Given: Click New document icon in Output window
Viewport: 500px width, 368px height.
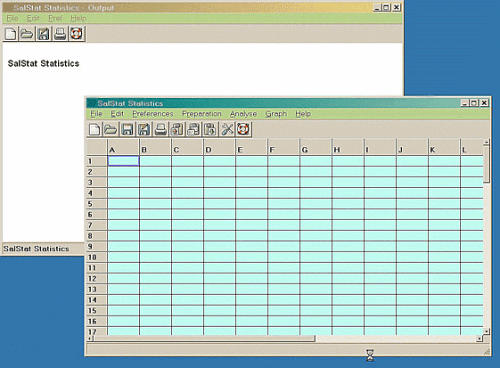Looking at the screenshot, I should click(x=11, y=34).
